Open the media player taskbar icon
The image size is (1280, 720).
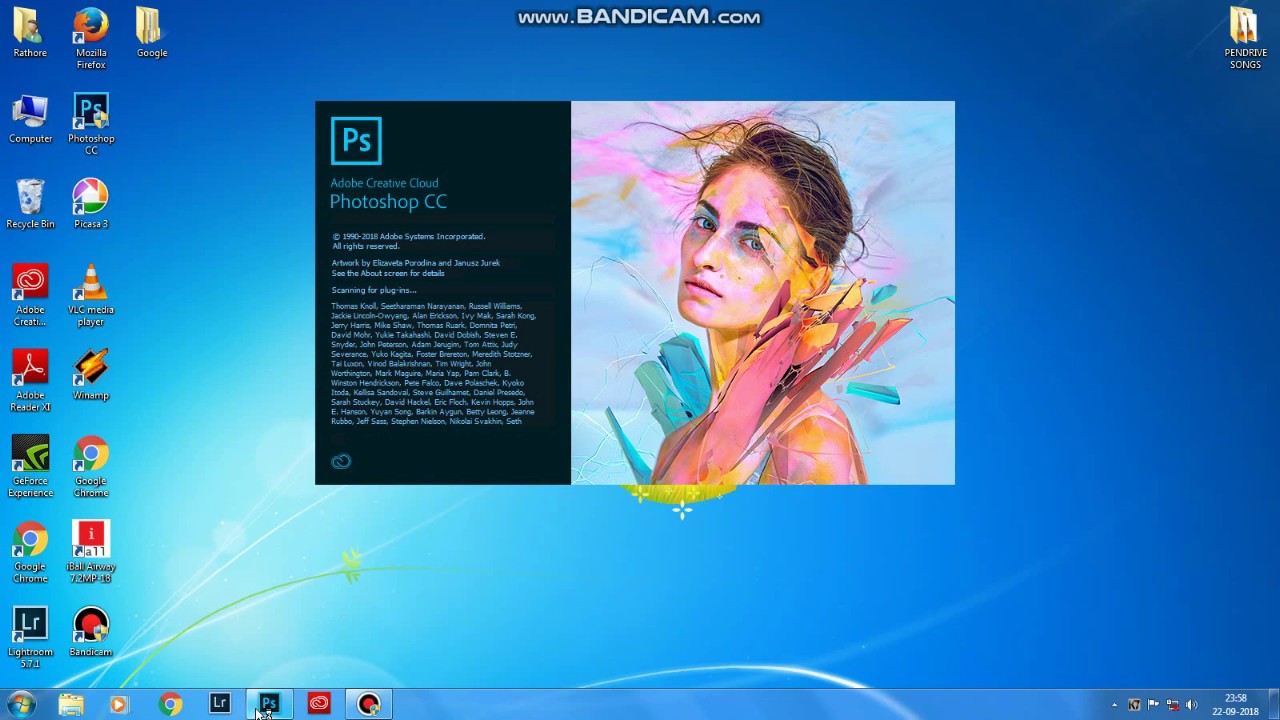click(119, 704)
